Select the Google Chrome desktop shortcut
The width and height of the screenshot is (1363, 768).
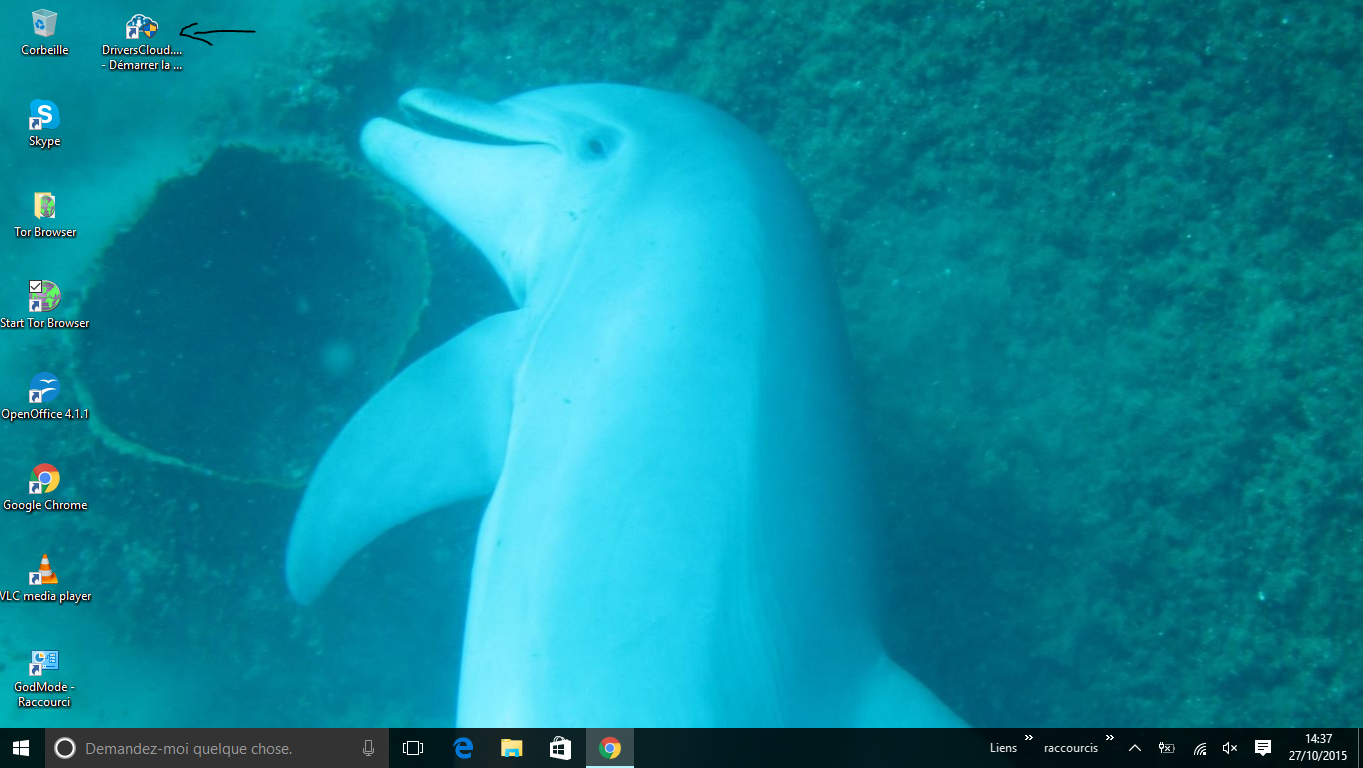coord(45,487)
